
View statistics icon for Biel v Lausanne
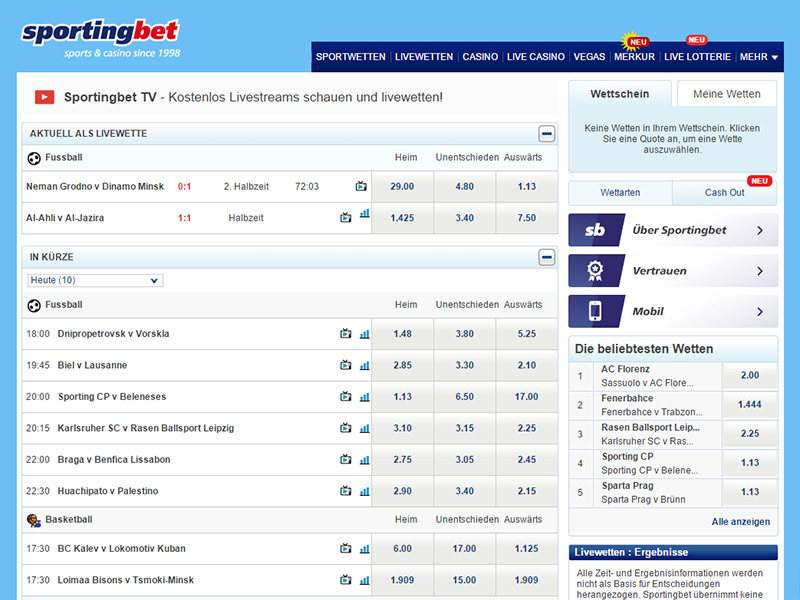click(364, 366)
